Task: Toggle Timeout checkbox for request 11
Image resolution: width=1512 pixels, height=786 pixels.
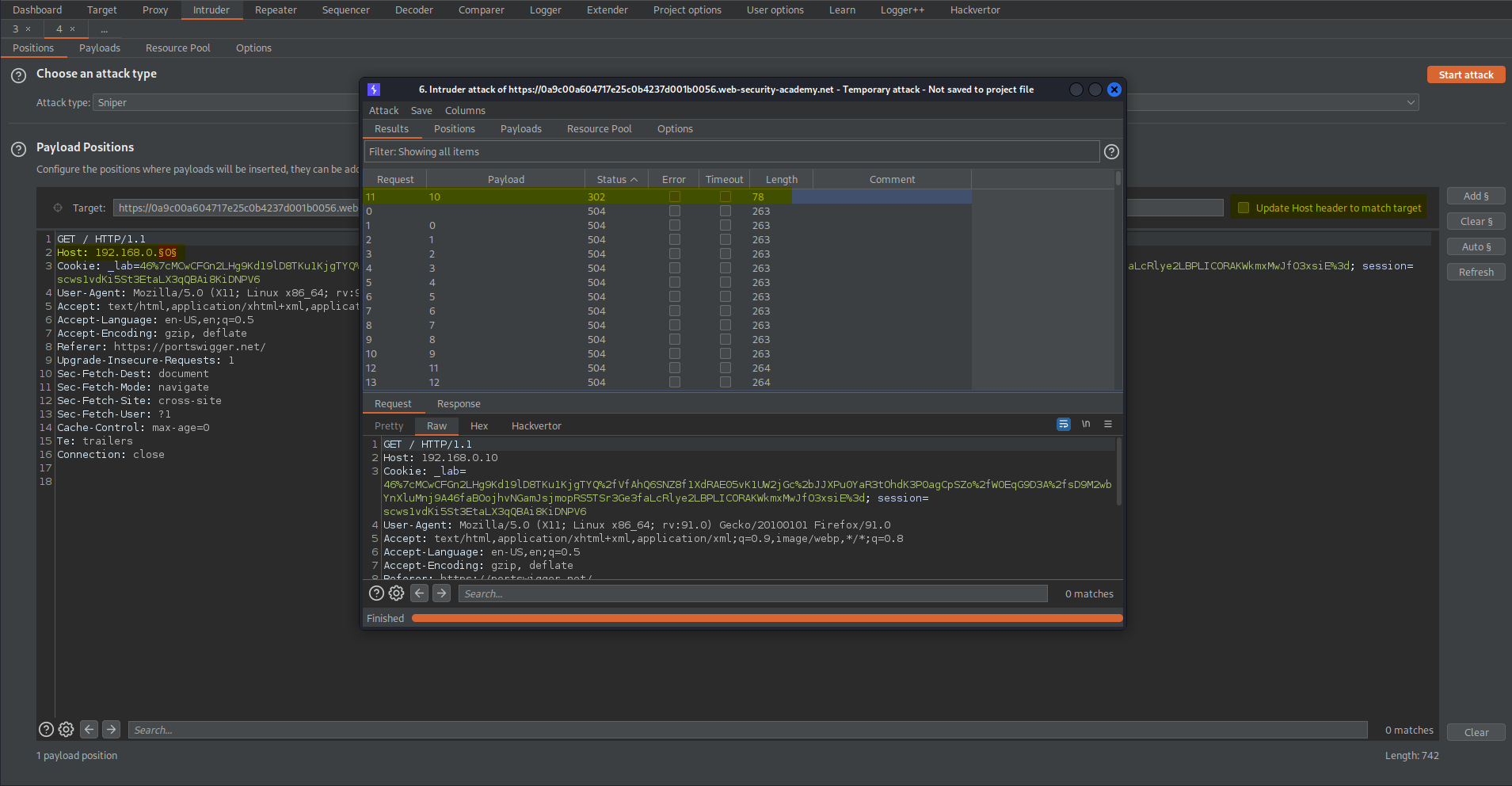Action: click(x=726, y=197)
